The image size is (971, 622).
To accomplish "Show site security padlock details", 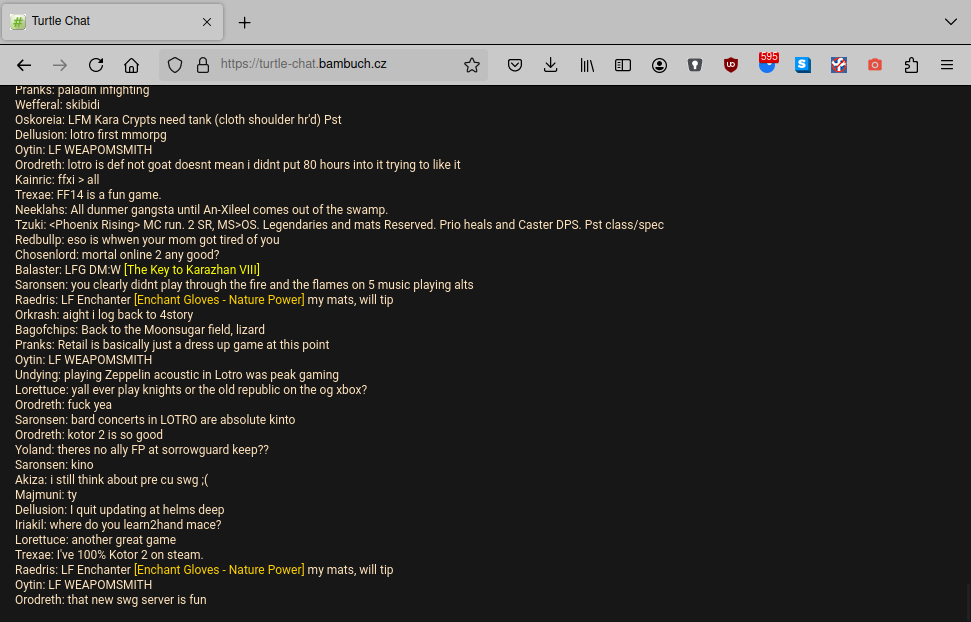I will [x=203, y=65].
